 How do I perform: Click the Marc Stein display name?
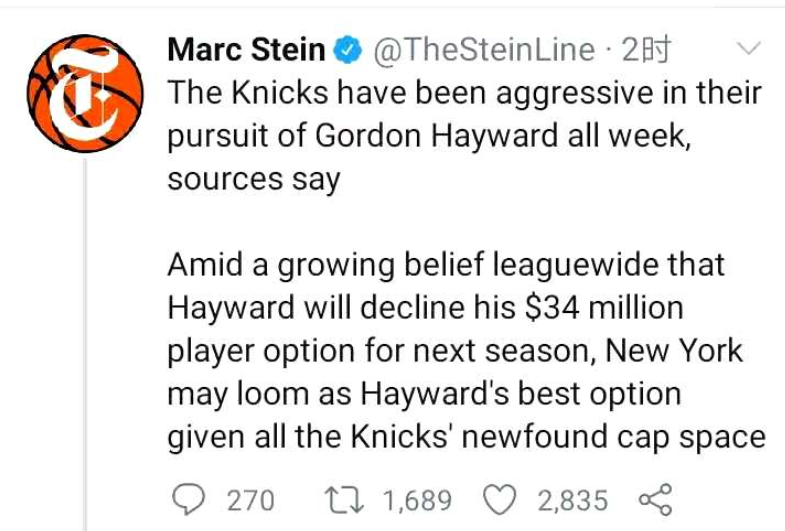[246, 50]
